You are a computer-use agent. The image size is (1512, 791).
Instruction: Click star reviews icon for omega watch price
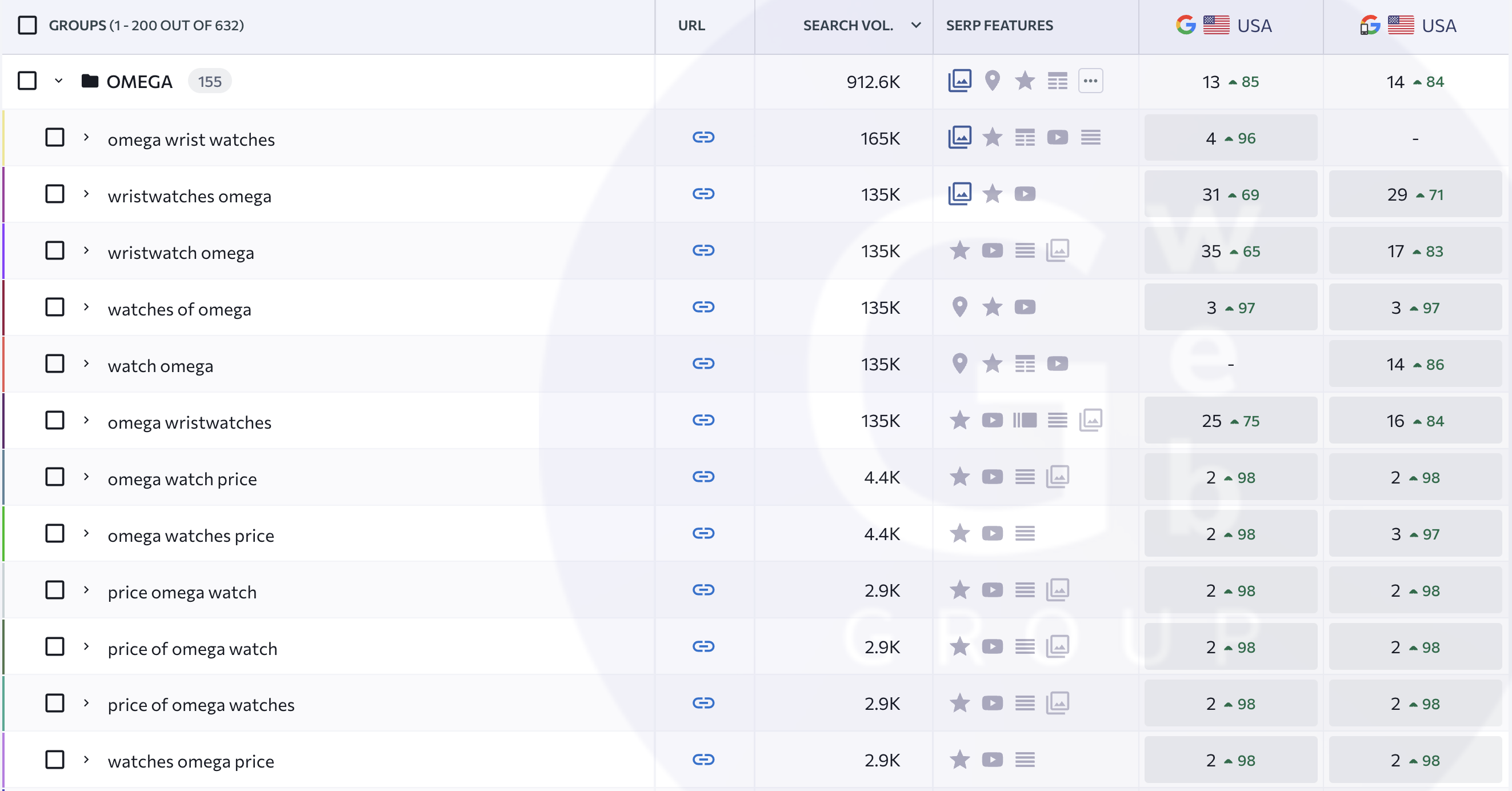pos(959,477)
